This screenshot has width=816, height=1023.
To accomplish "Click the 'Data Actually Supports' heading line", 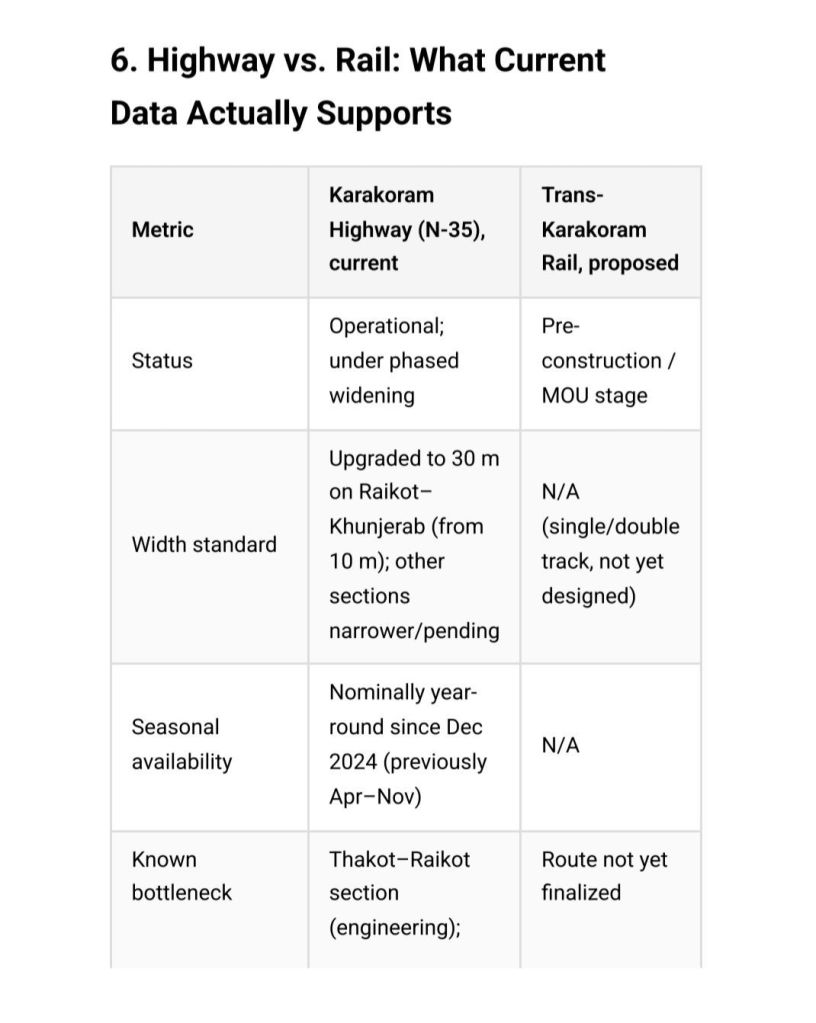I will (x=280, y=113).
